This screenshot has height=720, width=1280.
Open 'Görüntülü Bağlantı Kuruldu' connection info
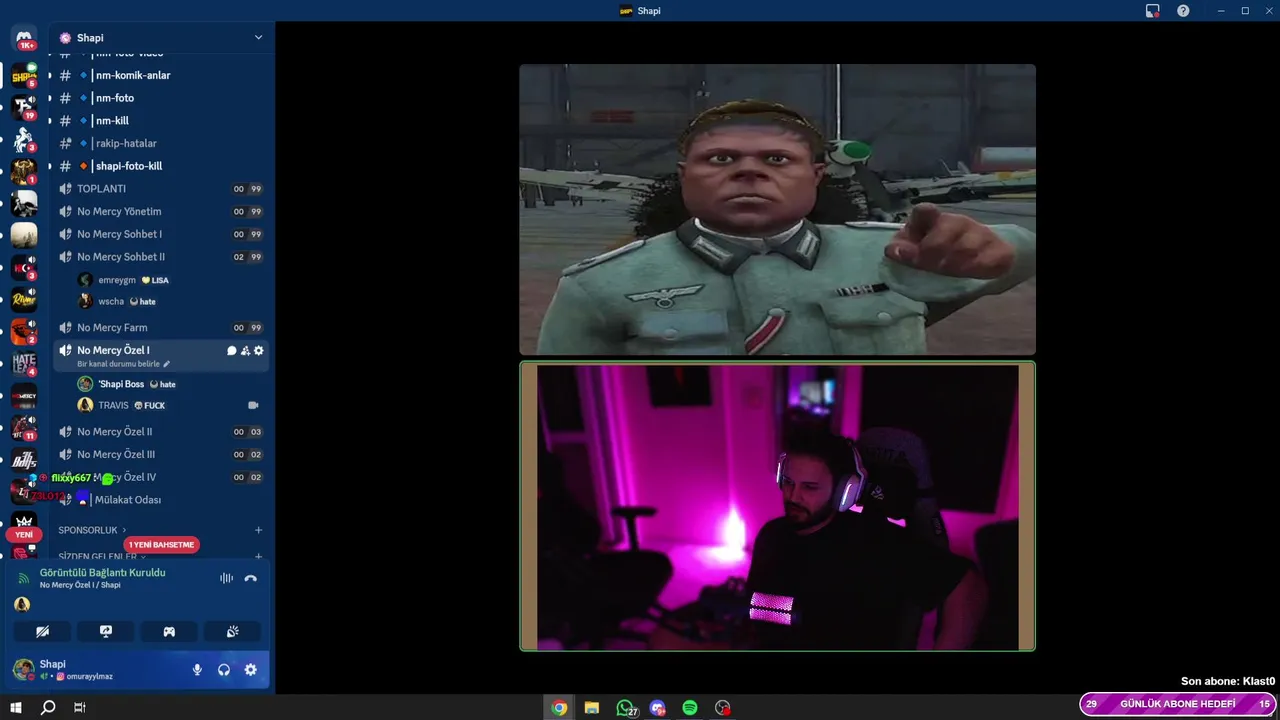102,573
